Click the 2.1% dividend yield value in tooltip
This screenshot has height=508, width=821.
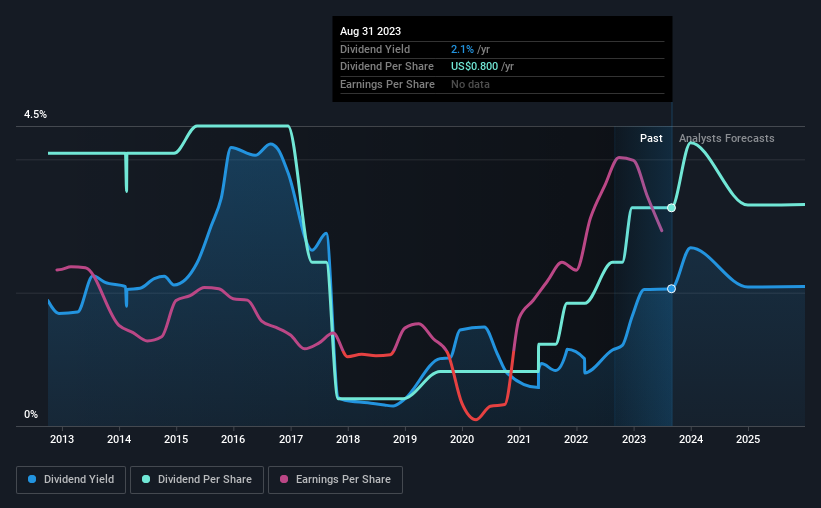(x=462, y=49)
